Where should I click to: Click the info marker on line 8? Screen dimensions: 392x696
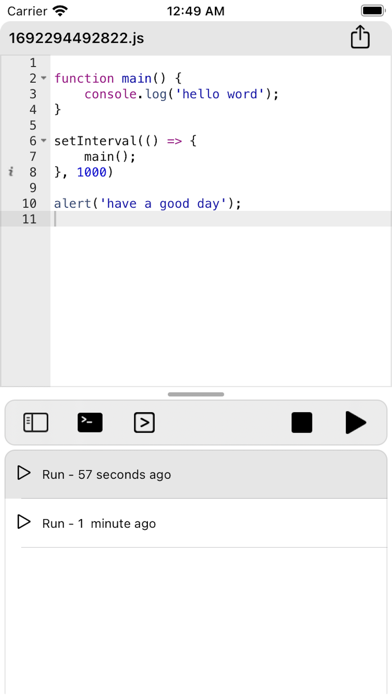click(x=11, y=172)
